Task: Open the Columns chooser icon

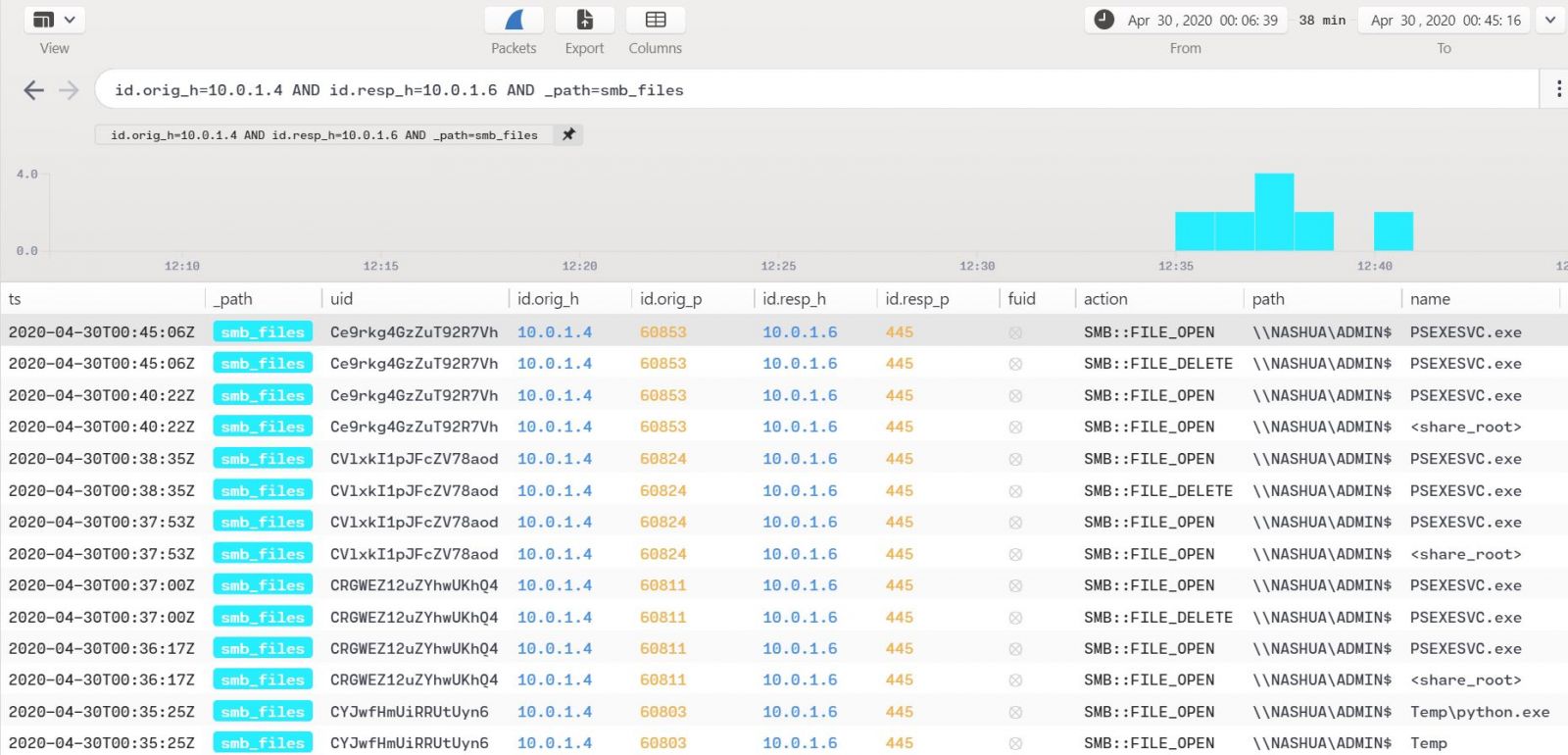Action: point(656,21)
